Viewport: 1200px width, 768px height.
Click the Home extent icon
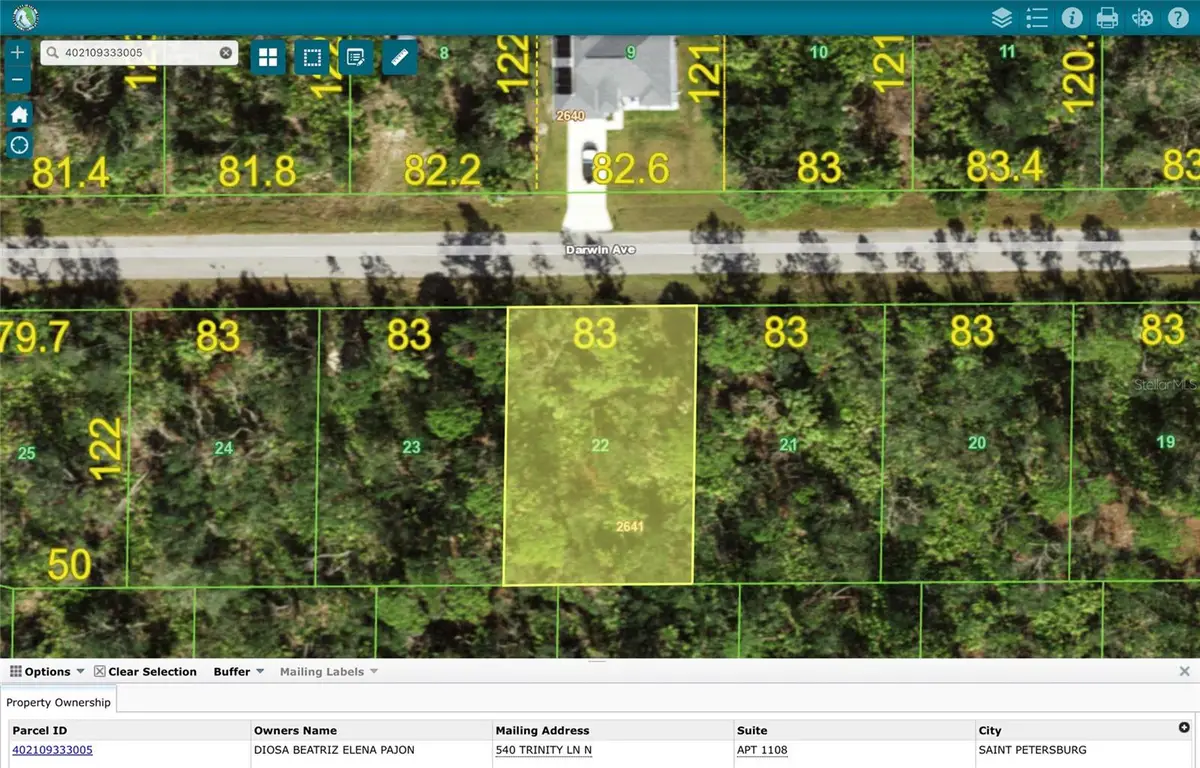[18, 114]
